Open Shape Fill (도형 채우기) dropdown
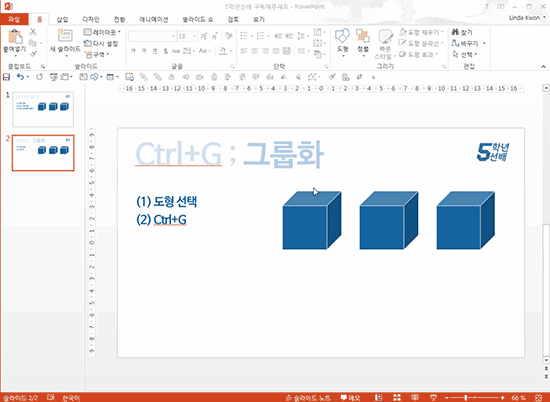This screenshot has height=402, width=550. pyautogui.click(x=422, y=32)
